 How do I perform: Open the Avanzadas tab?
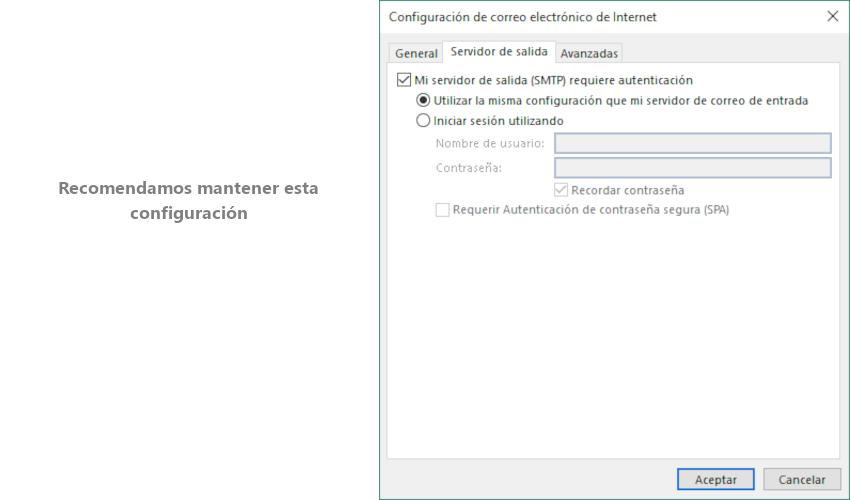589,53
